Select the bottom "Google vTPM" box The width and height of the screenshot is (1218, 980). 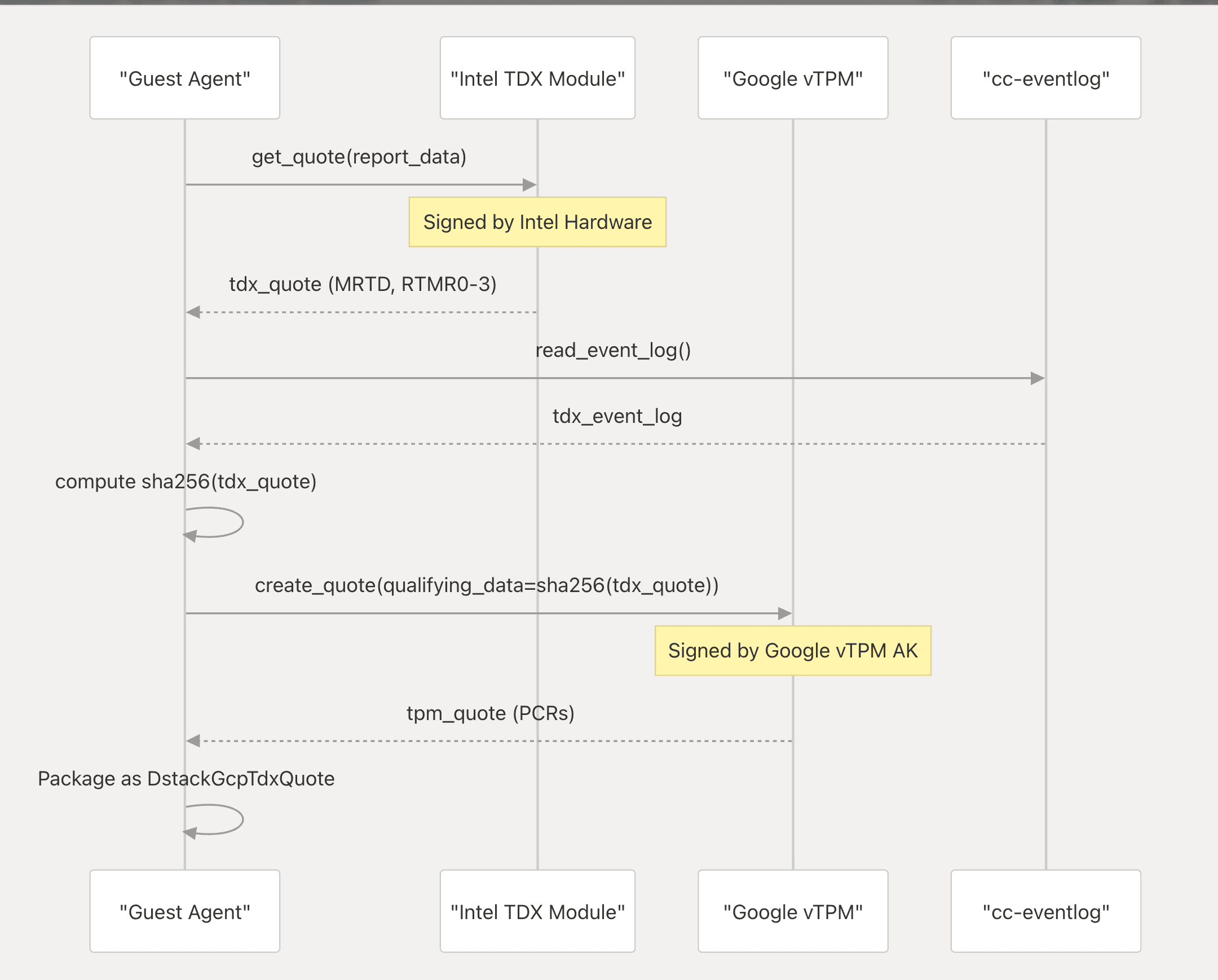(x=793, y=911)
